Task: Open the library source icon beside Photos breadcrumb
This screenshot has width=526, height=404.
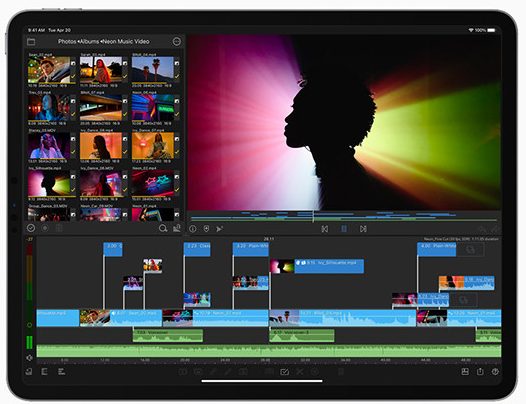Action: [31, 42]
